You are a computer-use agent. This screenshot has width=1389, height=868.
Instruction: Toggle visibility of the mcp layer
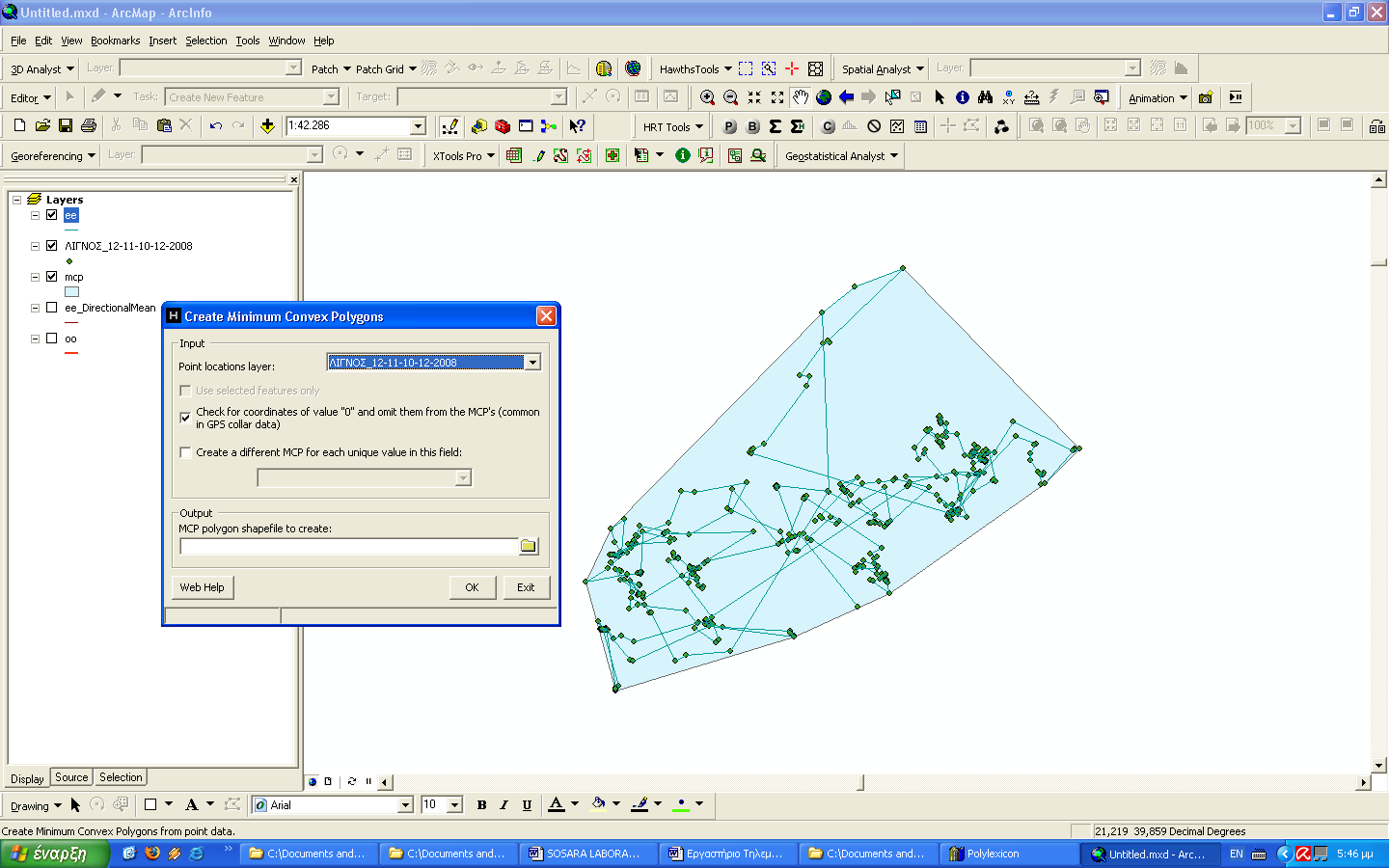tap(52, 277)
